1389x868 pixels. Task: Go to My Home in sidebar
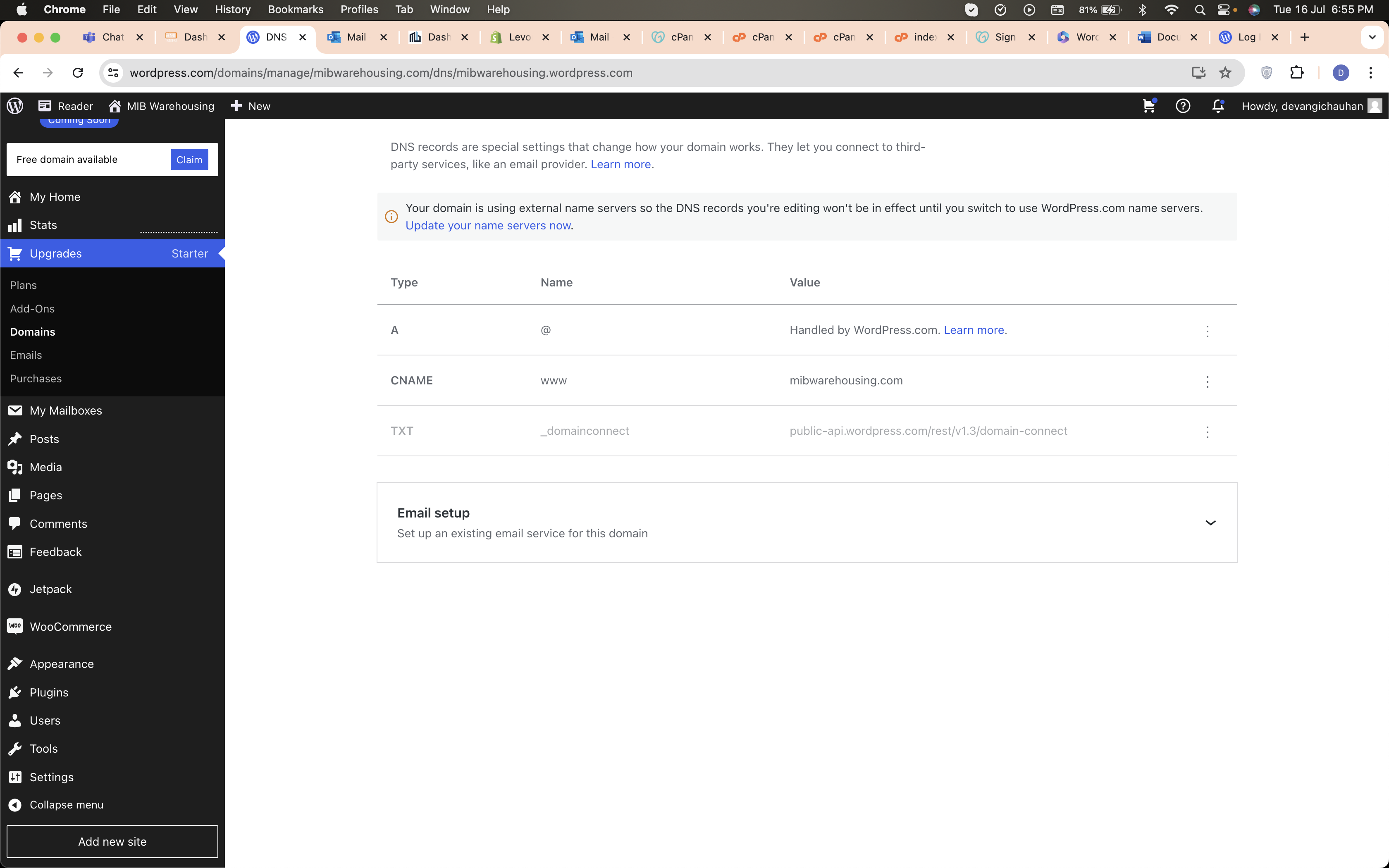coord(112,197)
